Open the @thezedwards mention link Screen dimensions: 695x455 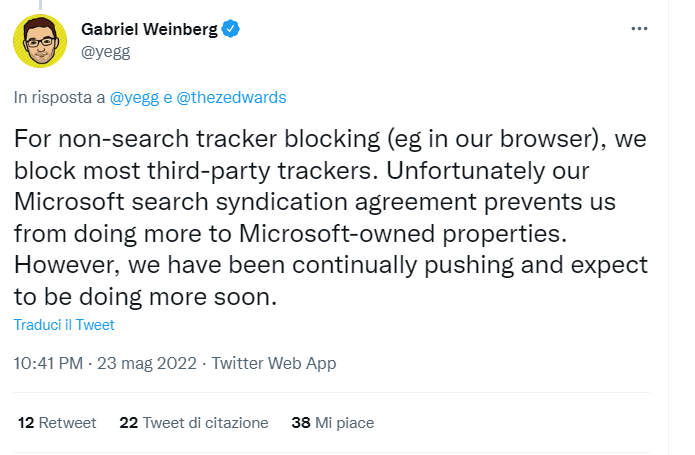[234, 97]
